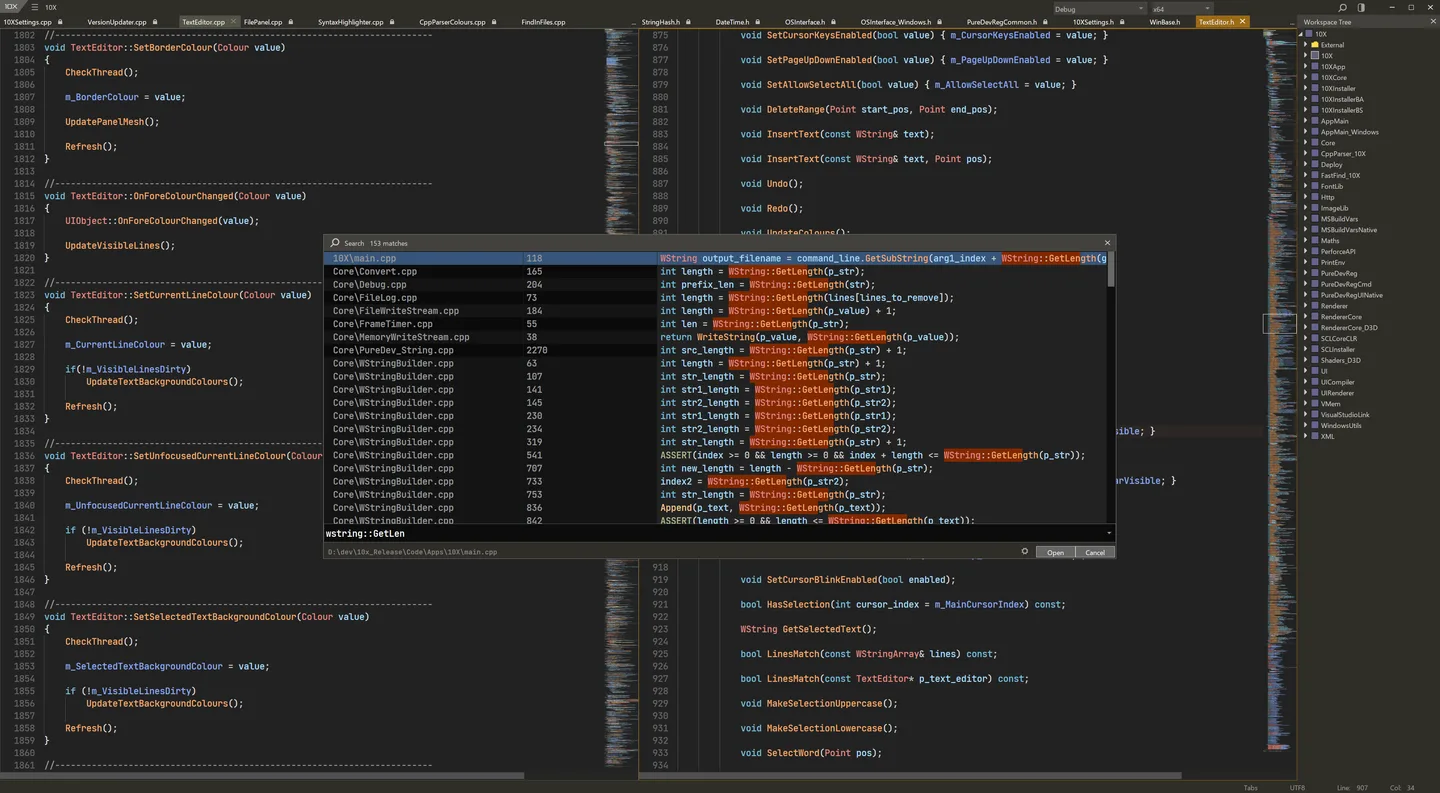Open search options with the gear icon
The image size is (1440, 793).
1025,552
